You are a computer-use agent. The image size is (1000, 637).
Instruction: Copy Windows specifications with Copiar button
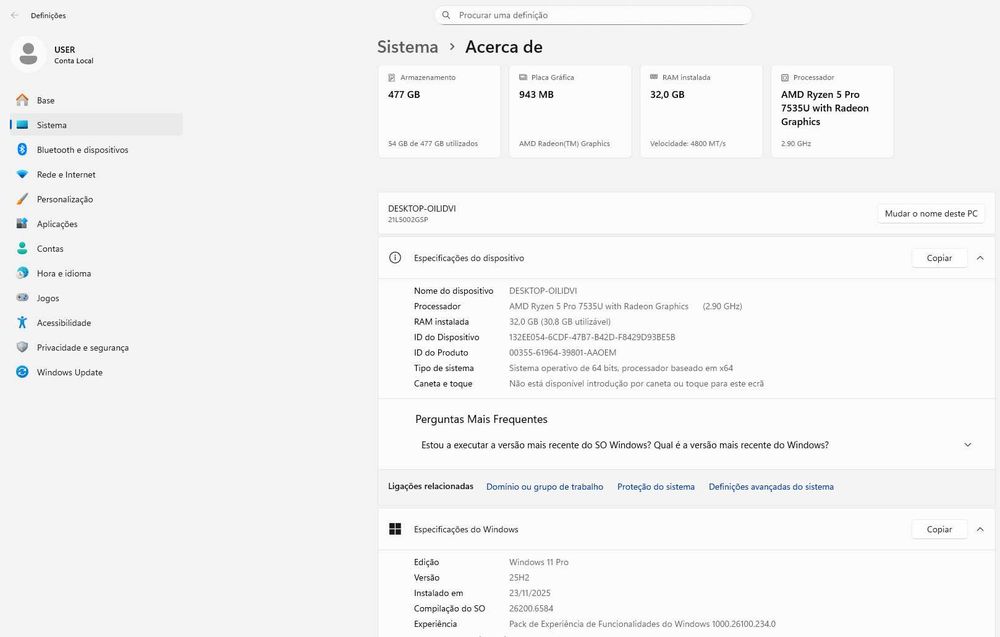coord(939,529)
